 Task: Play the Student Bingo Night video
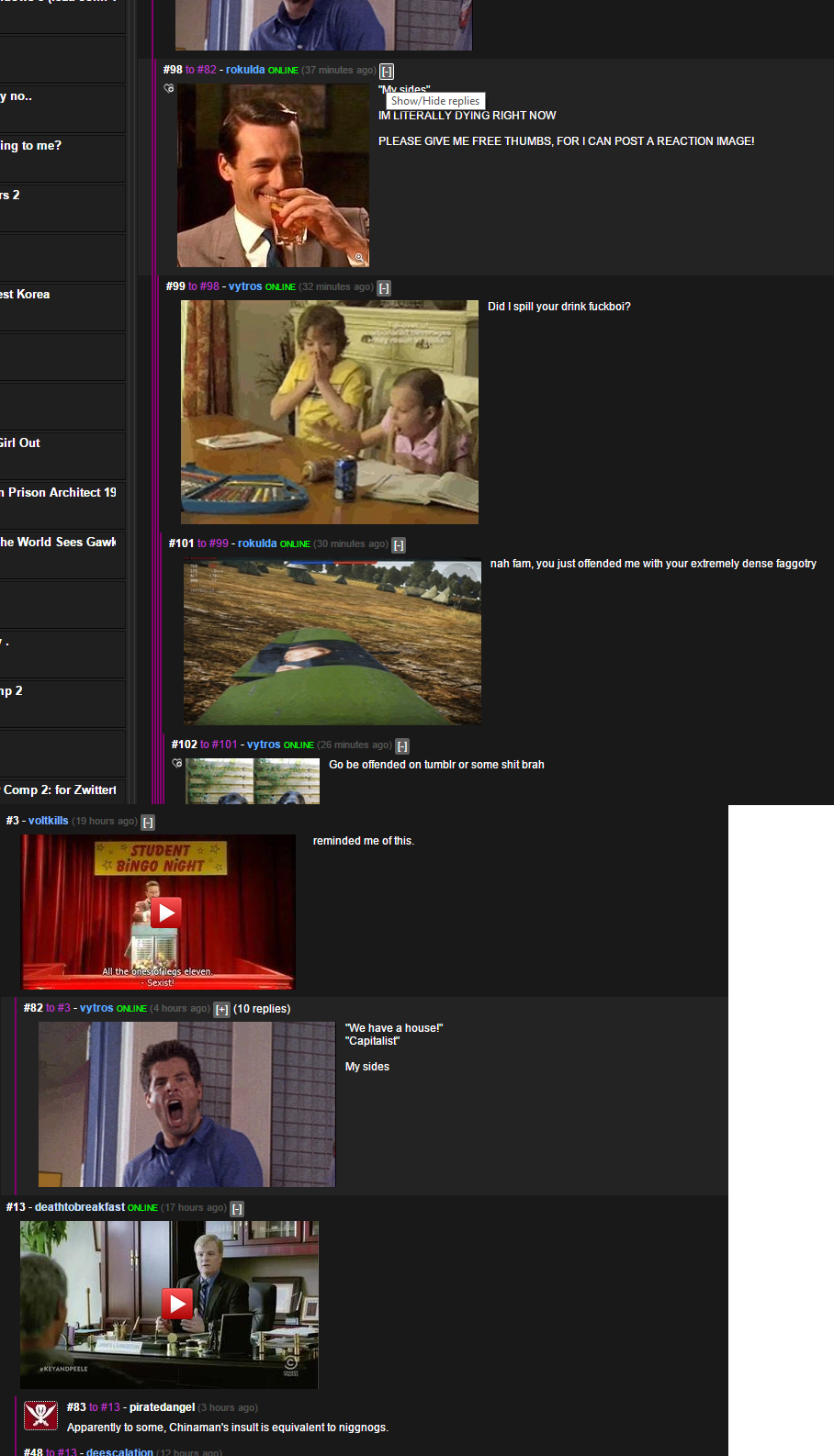165,912
